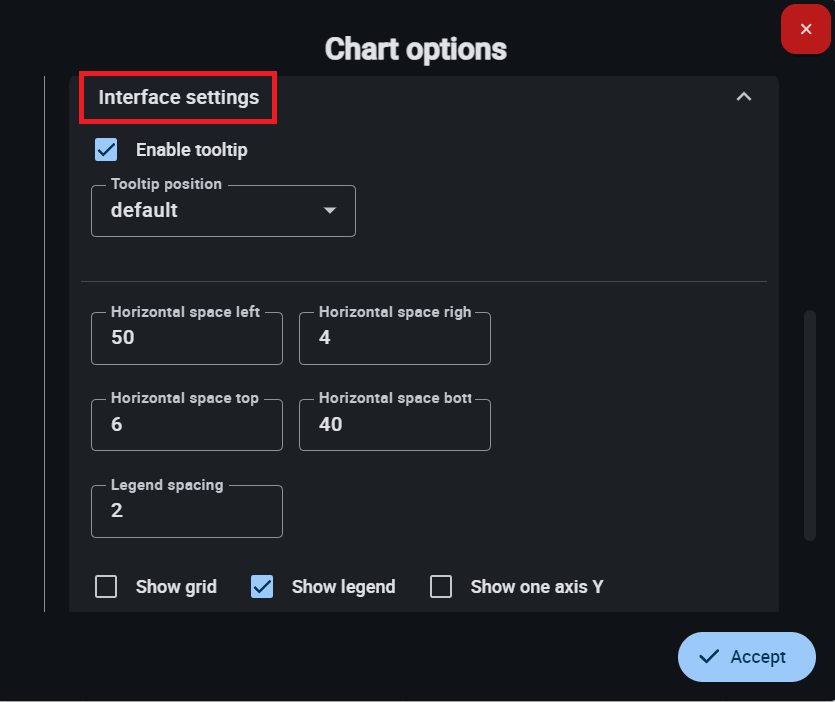Open the Tooltip position dropdown
This screenshot has width=835, height=702.
[x=222, y=211]
